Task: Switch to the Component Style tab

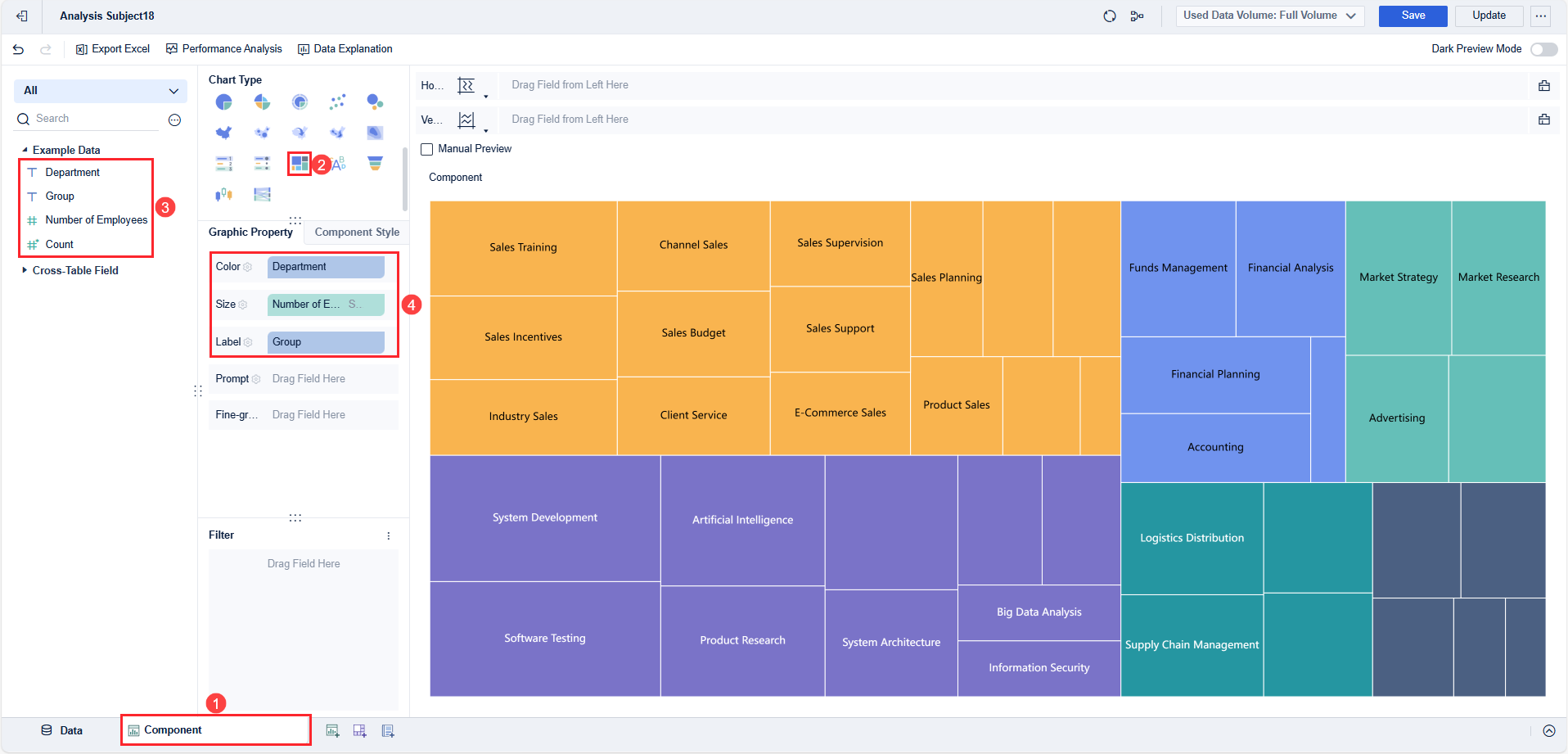Action: tap(357, 233)
